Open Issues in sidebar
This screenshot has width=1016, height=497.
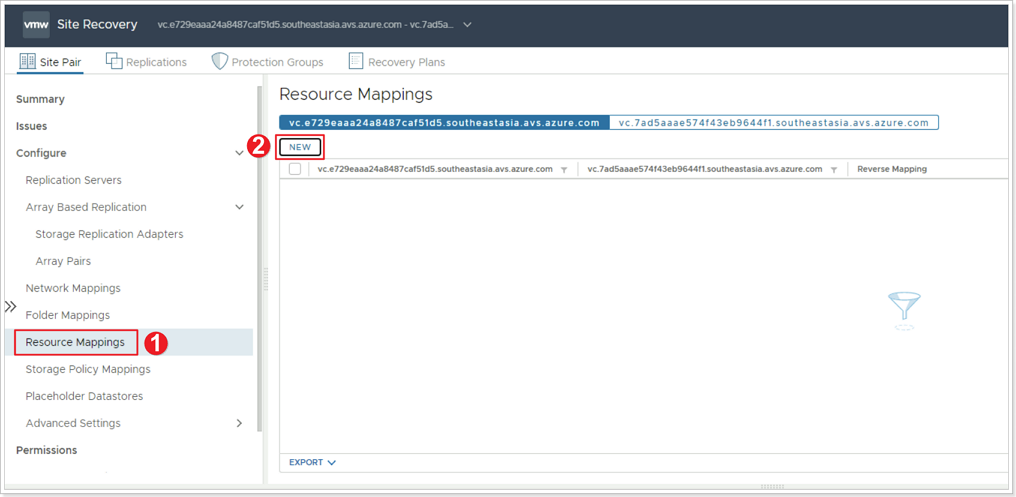32,126
